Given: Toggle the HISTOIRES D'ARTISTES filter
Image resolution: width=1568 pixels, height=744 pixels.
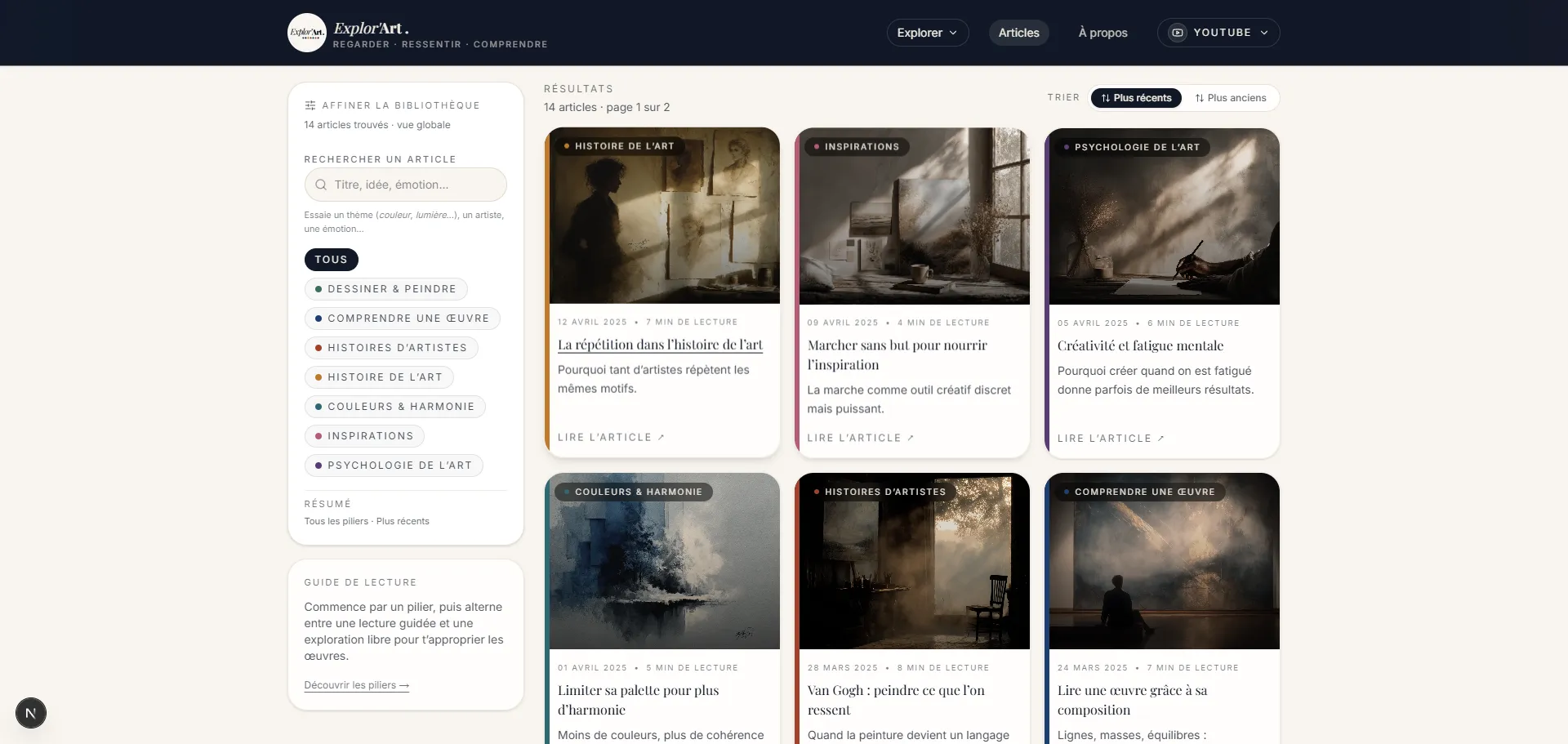Looking at the screenshot, I should 391,347.
